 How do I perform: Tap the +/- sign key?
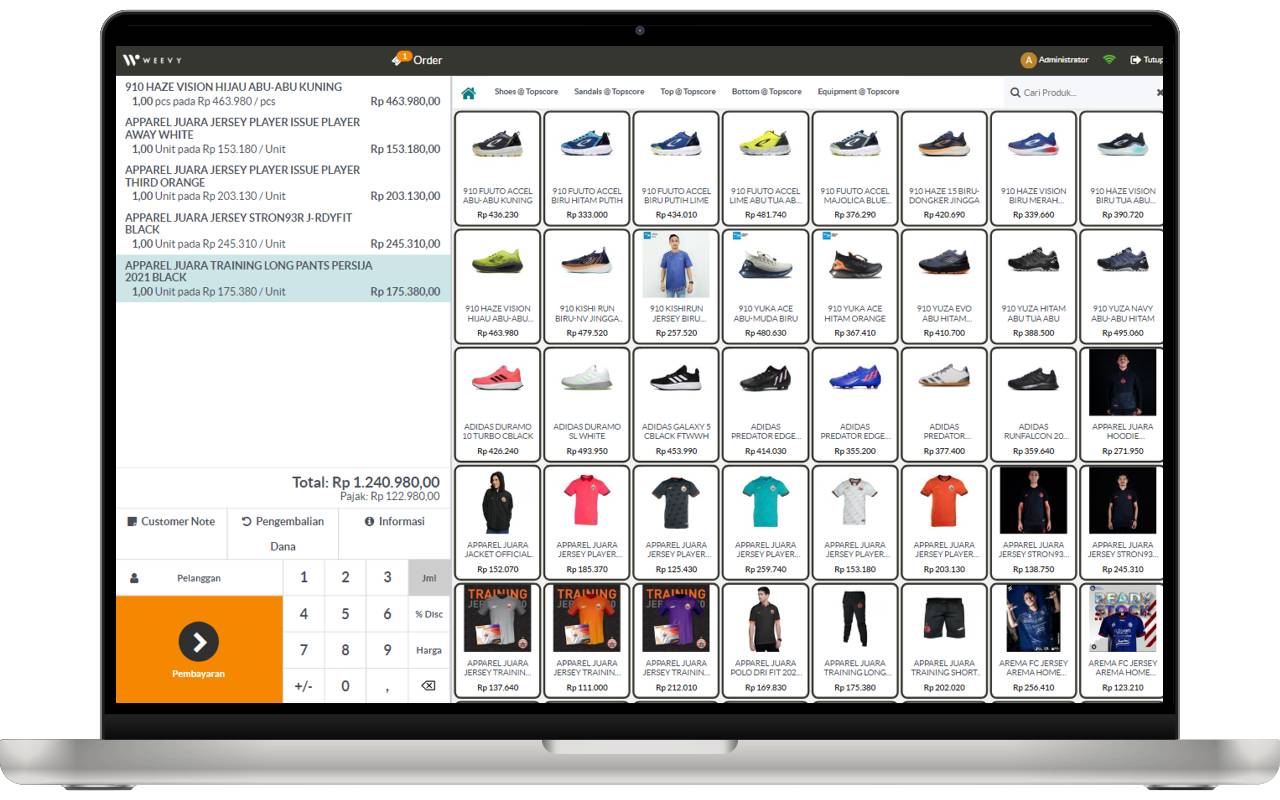pos(304,686)
